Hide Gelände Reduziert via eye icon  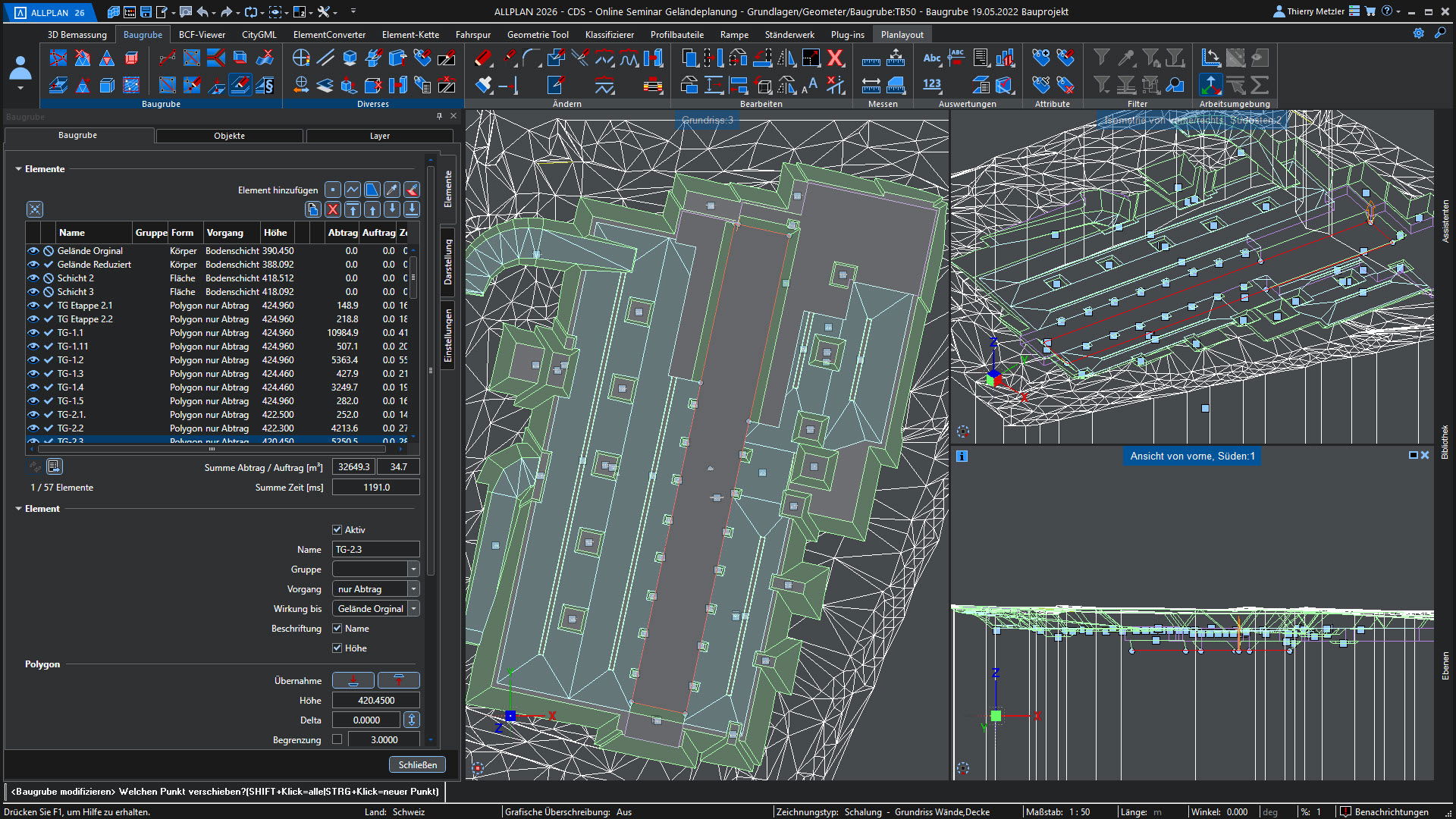(33, 265)
